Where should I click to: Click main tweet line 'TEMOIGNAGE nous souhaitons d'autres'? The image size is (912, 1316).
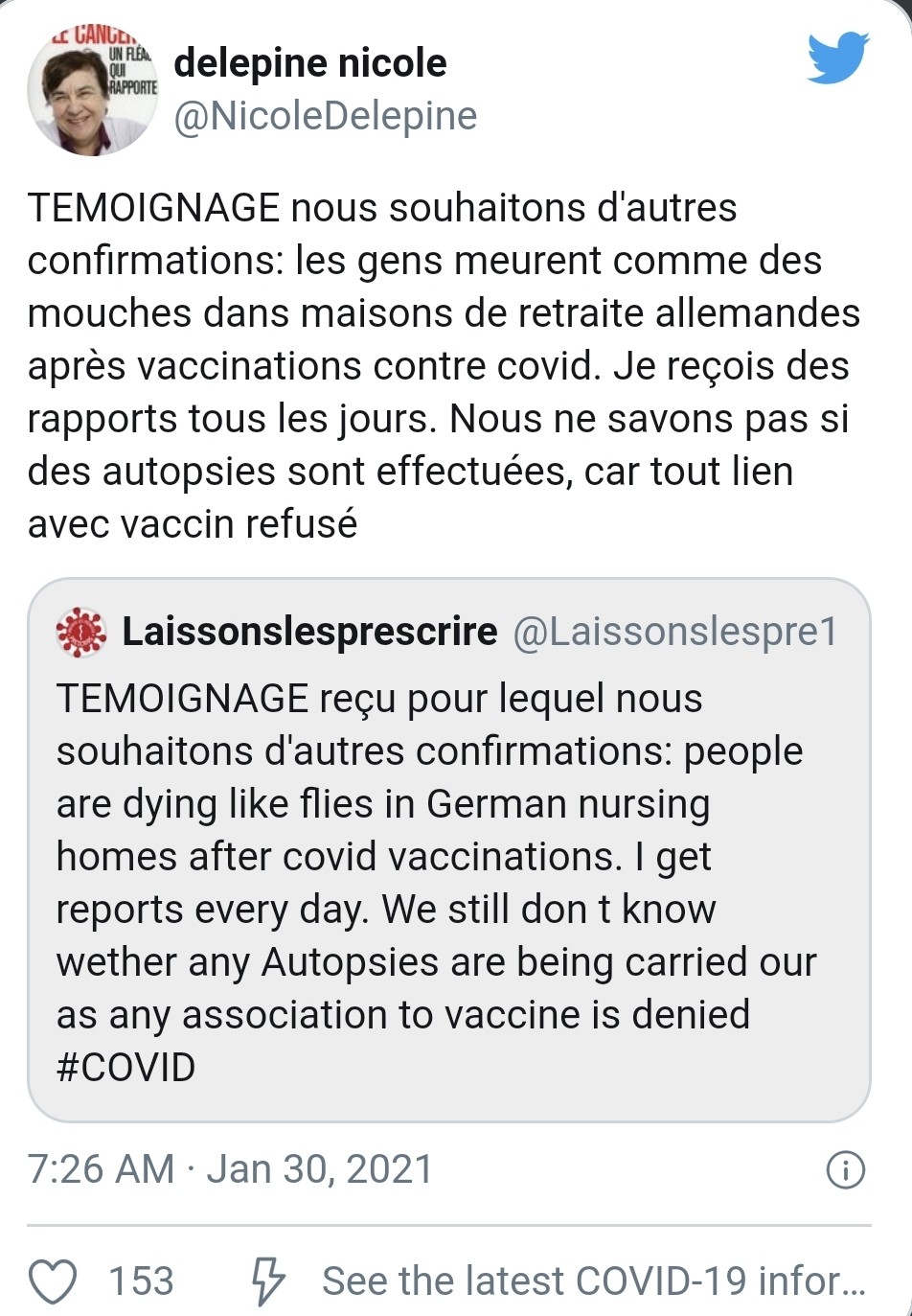(382, 208)
